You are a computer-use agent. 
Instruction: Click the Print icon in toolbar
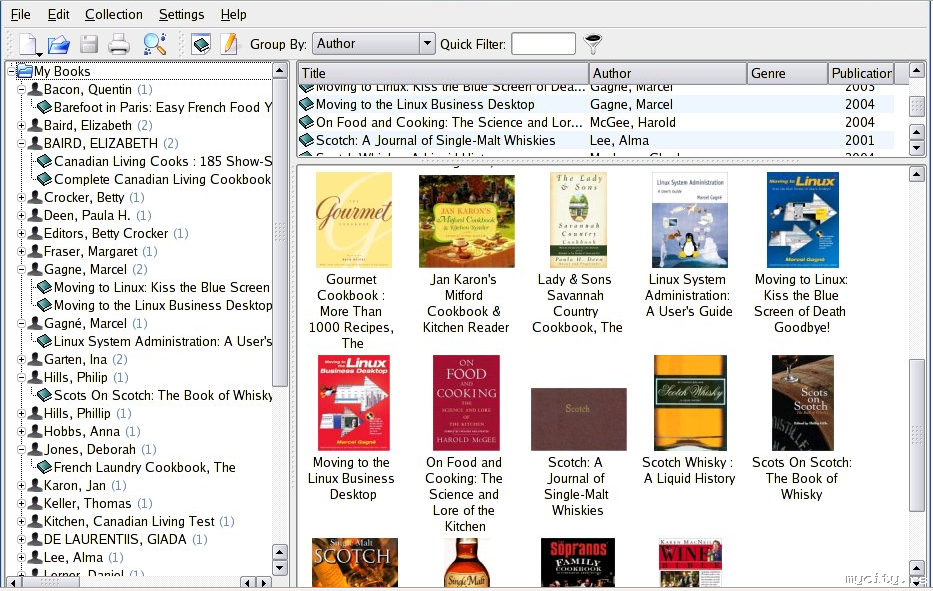[119, 44]
